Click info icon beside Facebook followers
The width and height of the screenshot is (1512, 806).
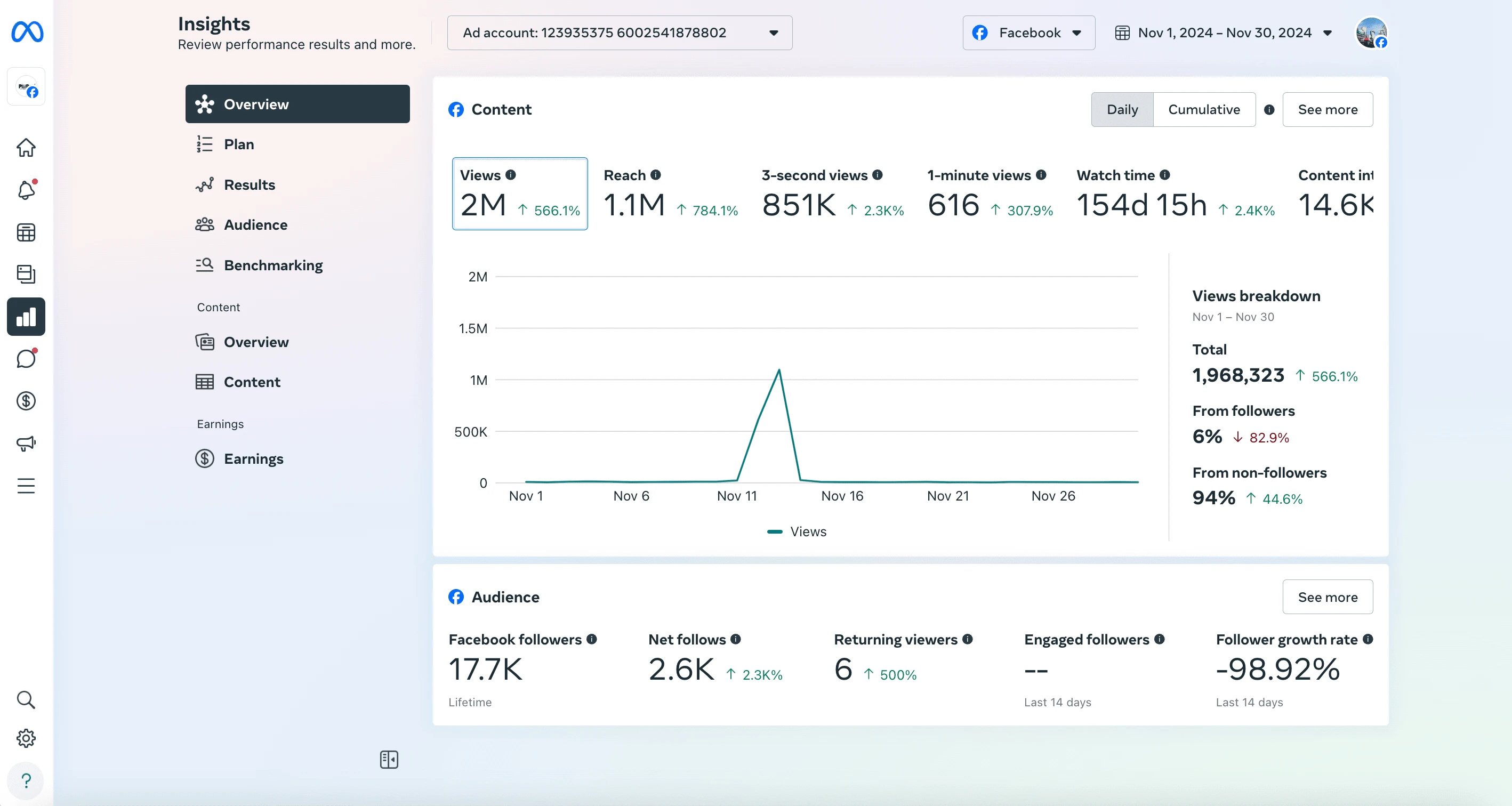[592, 639]
